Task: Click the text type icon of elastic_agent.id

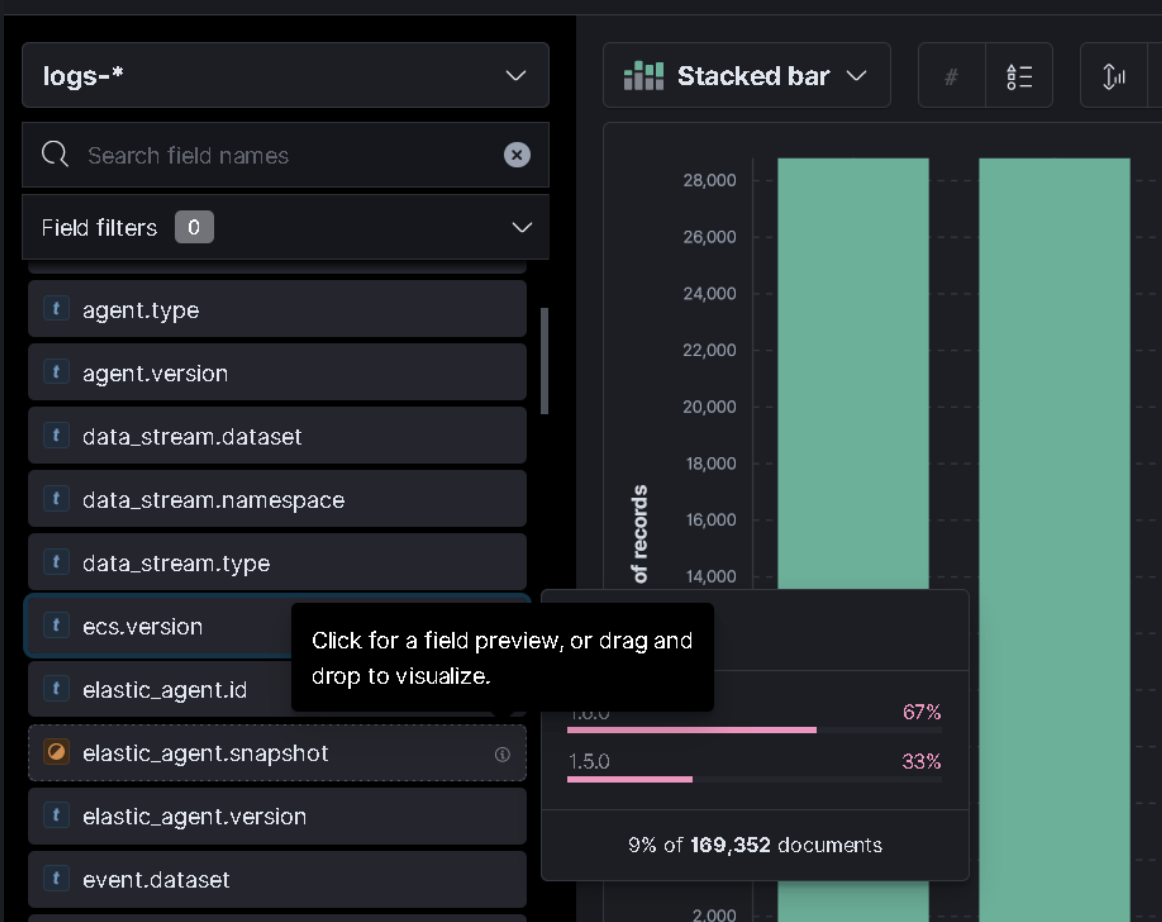Action: click(x=56, y=689)
